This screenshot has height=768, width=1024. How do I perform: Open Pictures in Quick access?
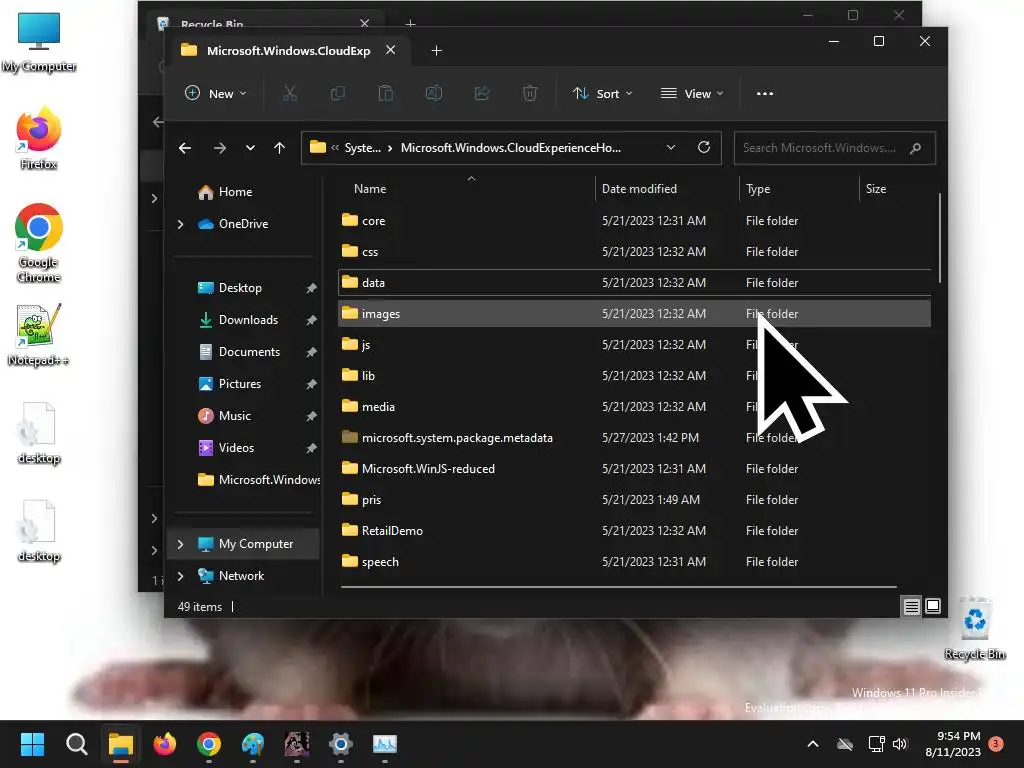click(240, 384)
